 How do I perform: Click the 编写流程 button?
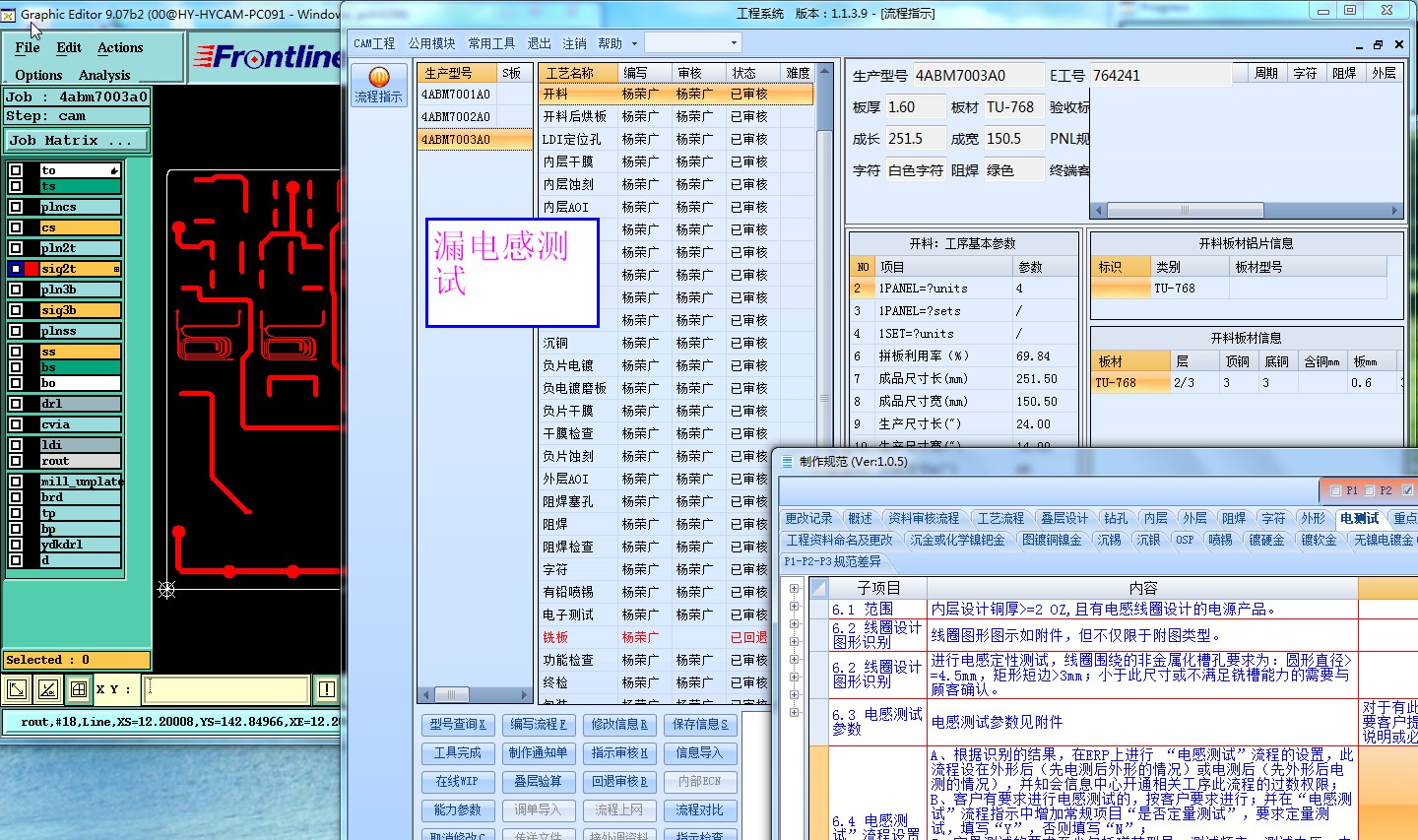coord(538,724)
